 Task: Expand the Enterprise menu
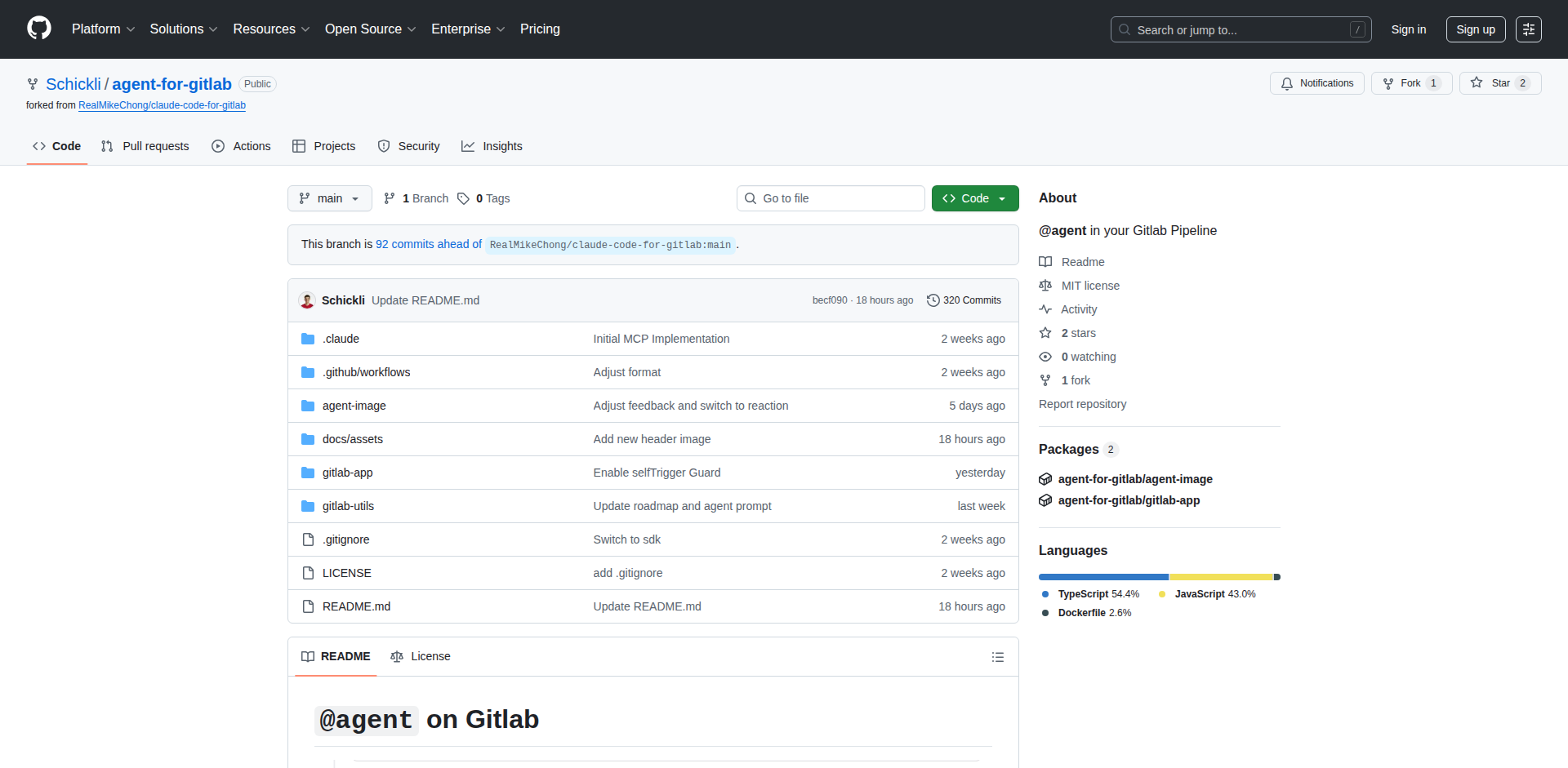point(468,29)
